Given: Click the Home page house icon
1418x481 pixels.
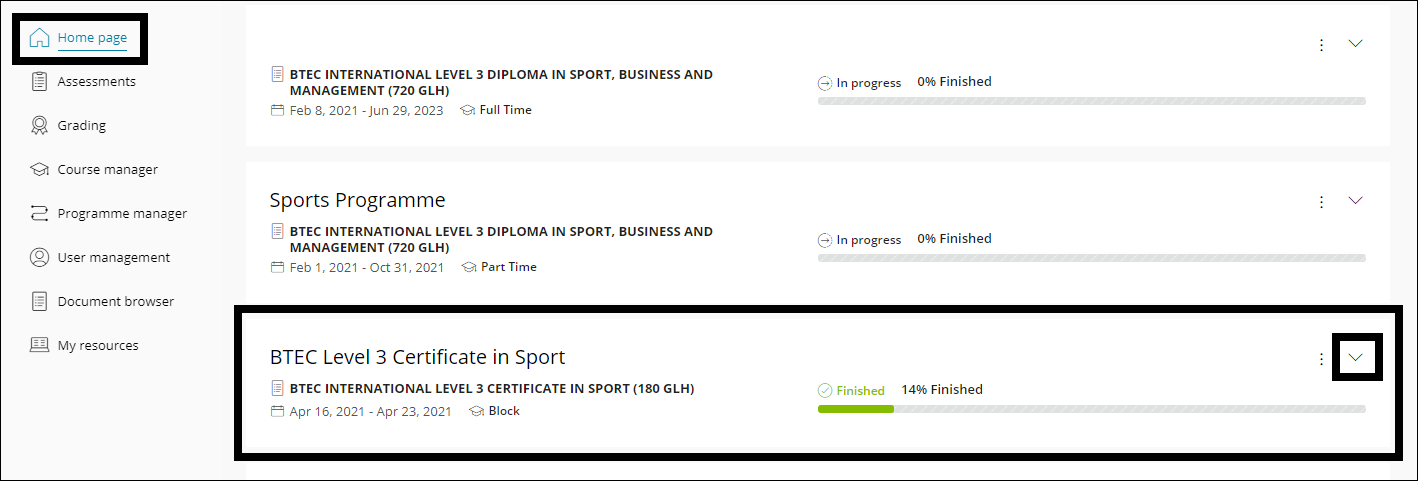Looking at the screenshot, I should tap(39, 38).
